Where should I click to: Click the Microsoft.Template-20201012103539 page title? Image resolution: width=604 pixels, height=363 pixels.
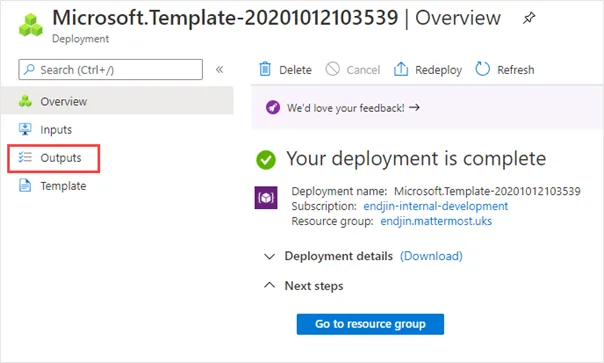(x=225, y=18)
